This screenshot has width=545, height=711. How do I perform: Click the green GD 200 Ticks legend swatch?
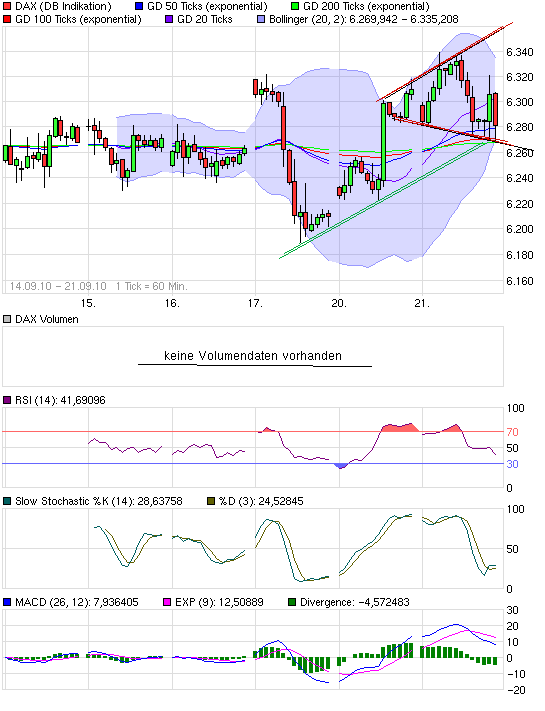[x=295, y=6]
